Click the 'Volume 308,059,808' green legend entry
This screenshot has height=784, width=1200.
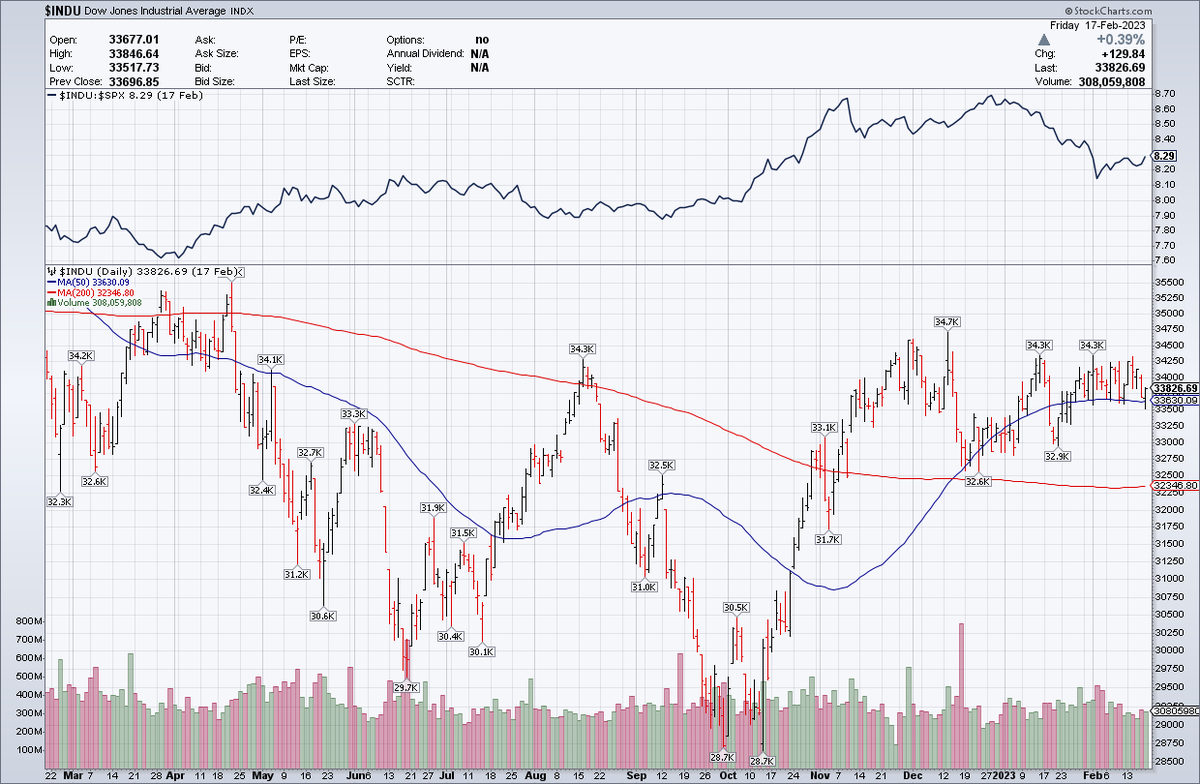click(100, 302)
